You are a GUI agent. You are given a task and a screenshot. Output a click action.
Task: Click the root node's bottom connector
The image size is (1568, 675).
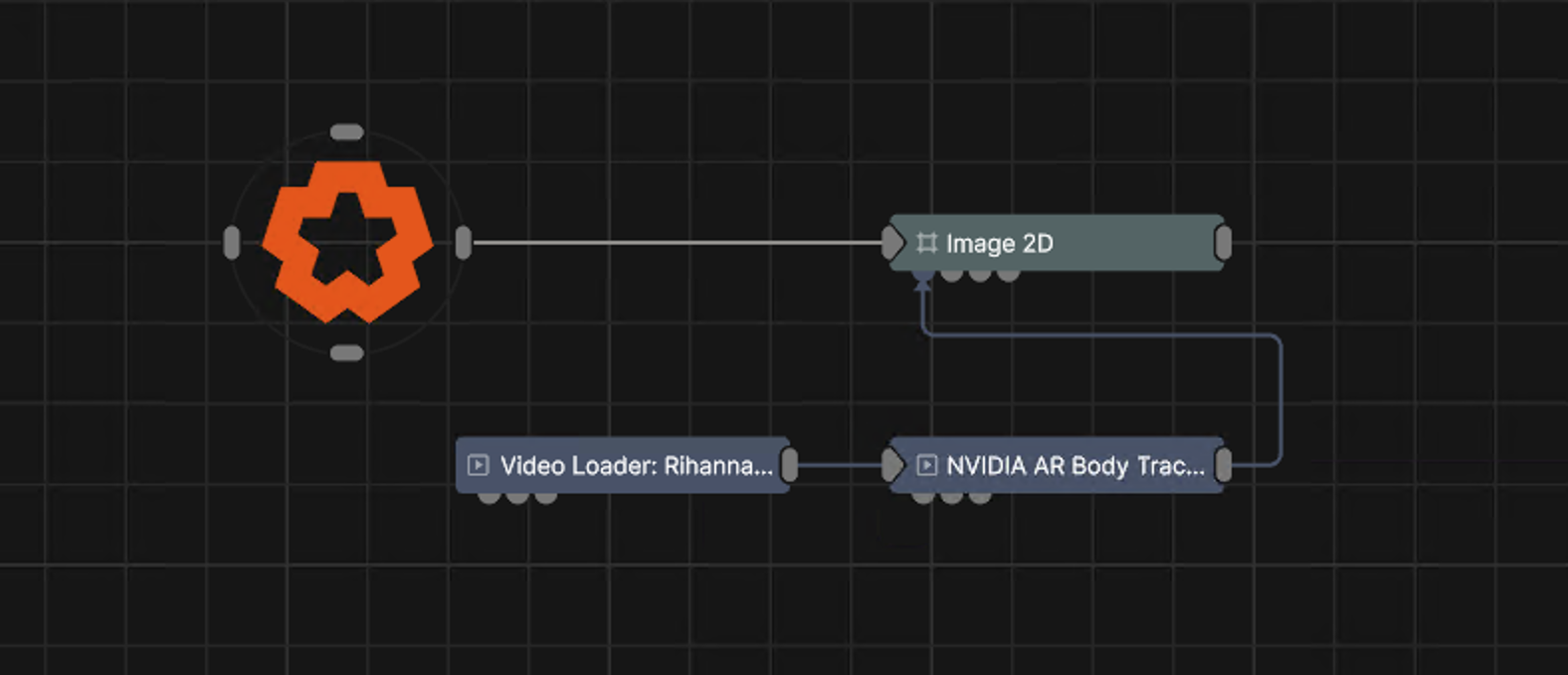click(x=346, y=352)
